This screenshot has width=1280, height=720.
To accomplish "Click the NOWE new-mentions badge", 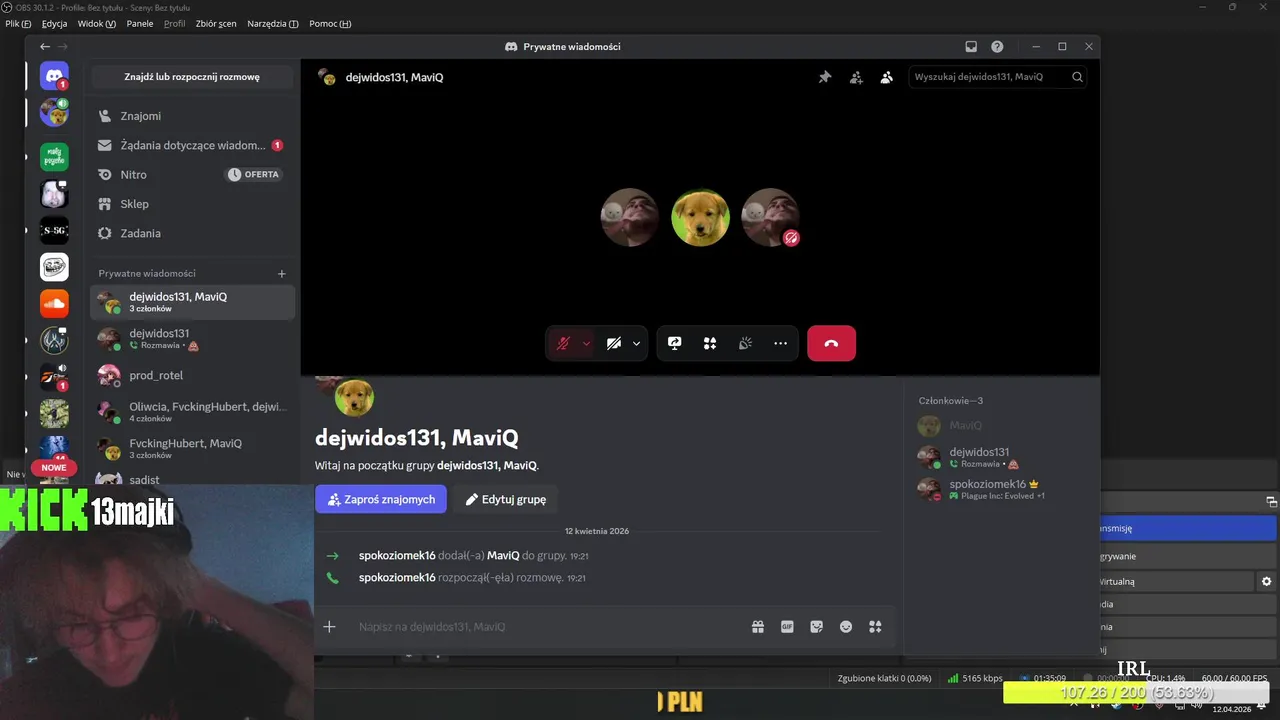I will [54, 467].
